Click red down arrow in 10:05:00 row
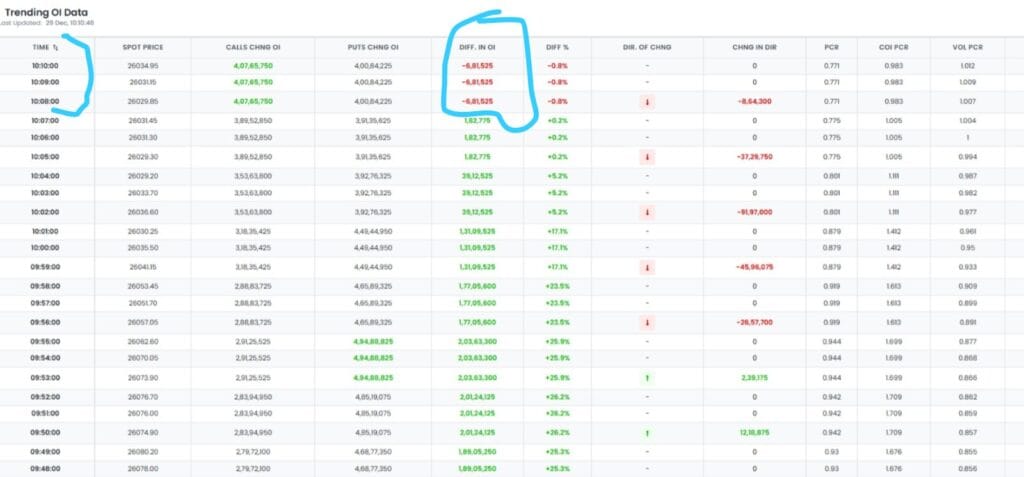 [647, 157]
